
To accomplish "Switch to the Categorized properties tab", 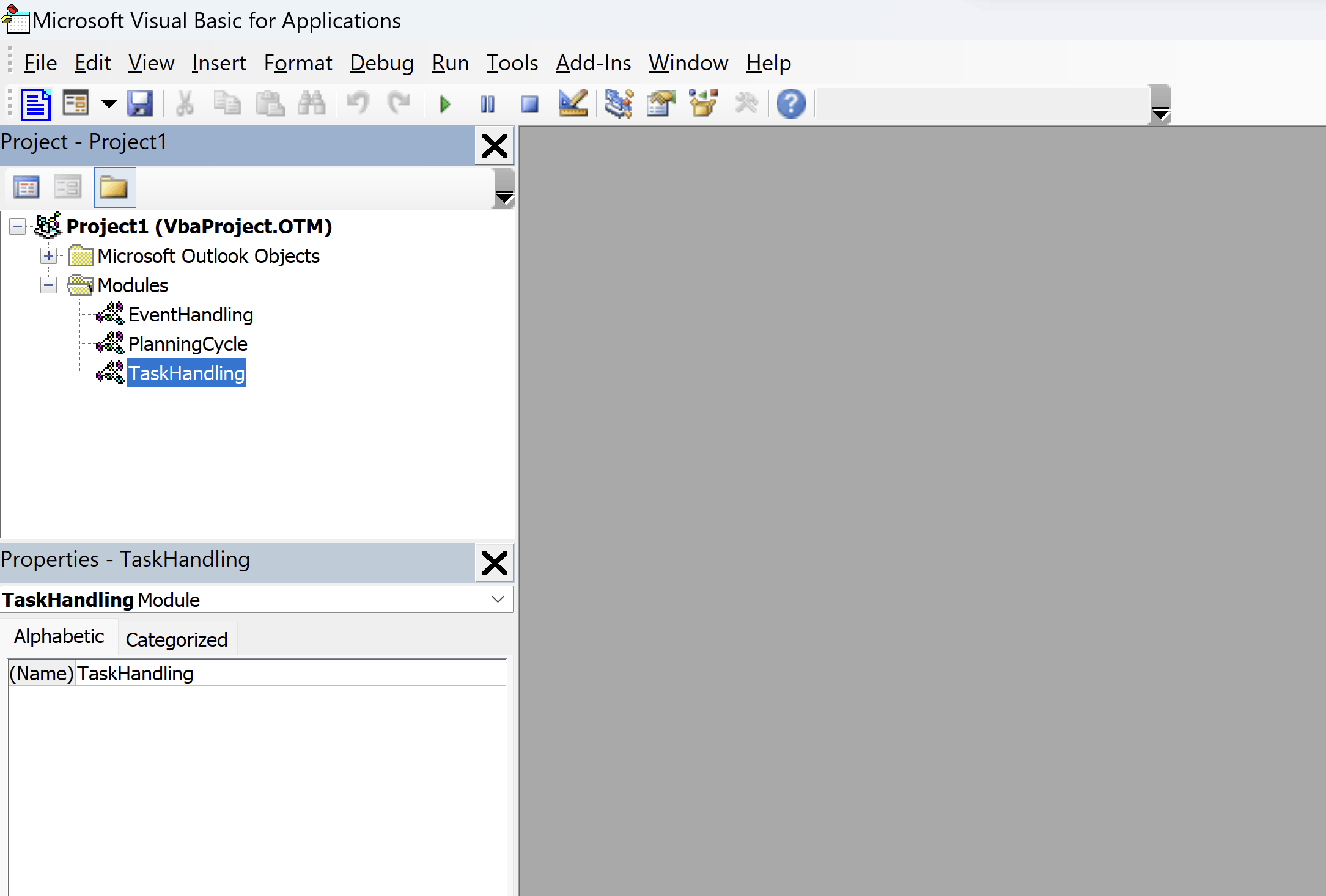I will click(x=177, y=639).
